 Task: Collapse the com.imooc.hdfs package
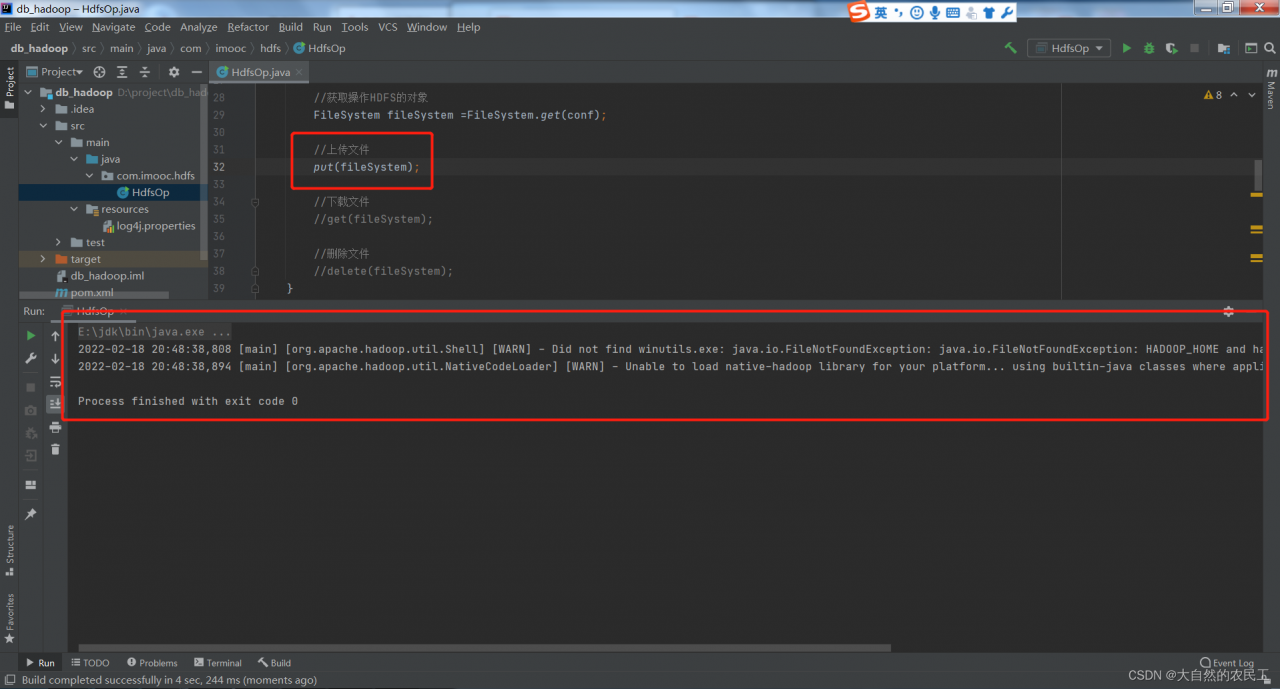pos(89,176)
